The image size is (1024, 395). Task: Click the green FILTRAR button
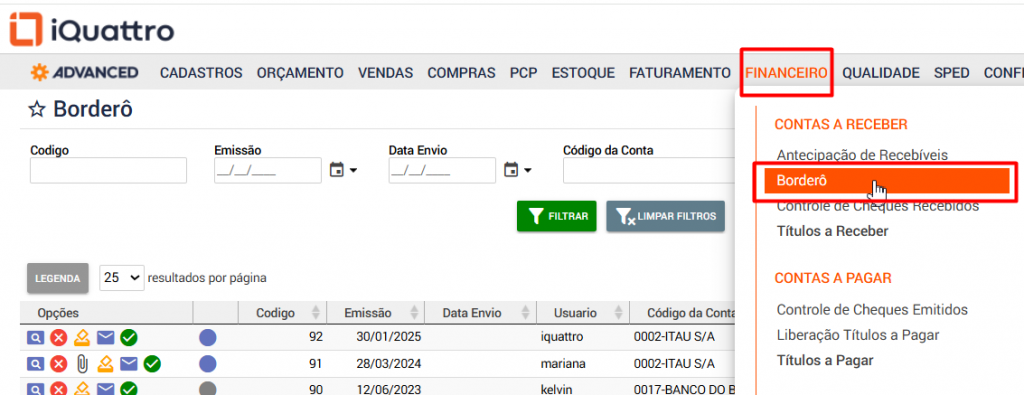556,216
